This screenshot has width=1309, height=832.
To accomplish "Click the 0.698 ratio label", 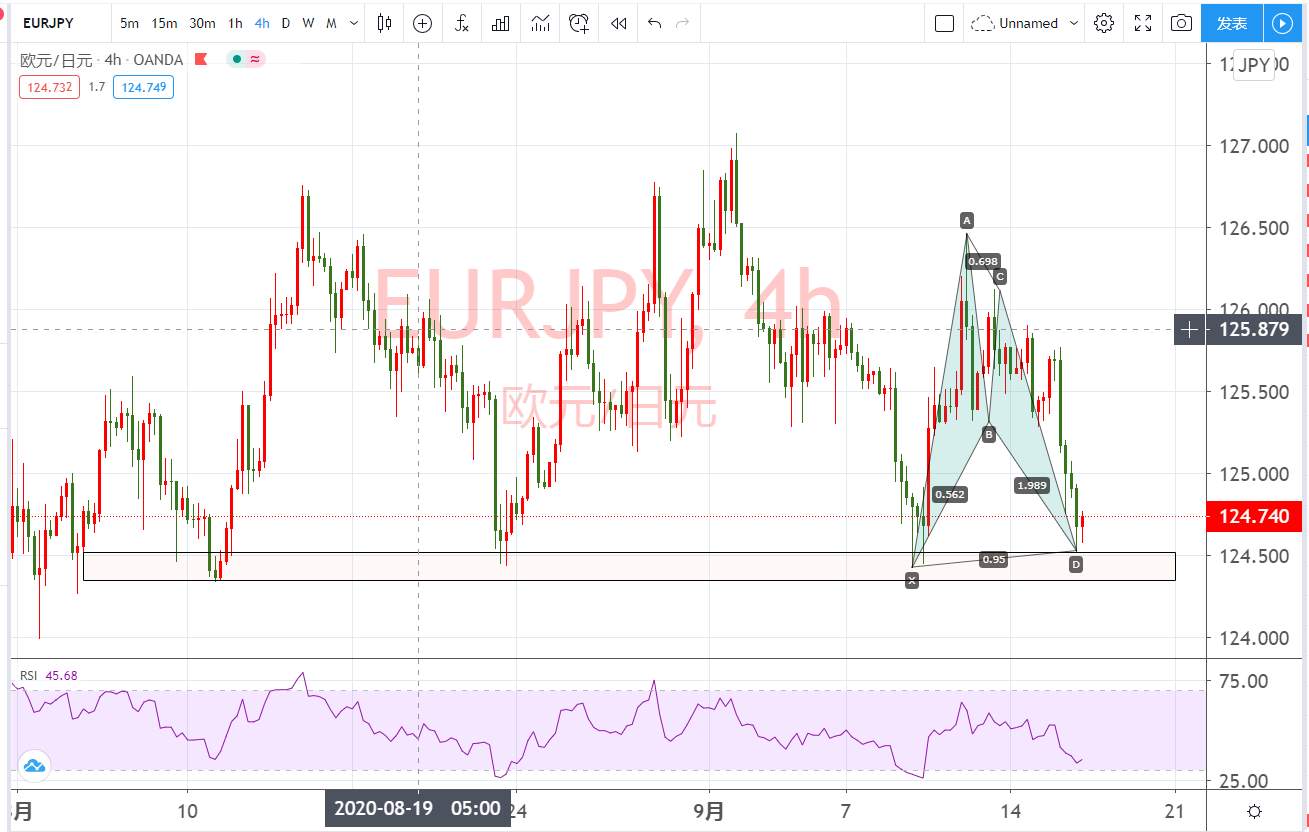I will (983, 261).
